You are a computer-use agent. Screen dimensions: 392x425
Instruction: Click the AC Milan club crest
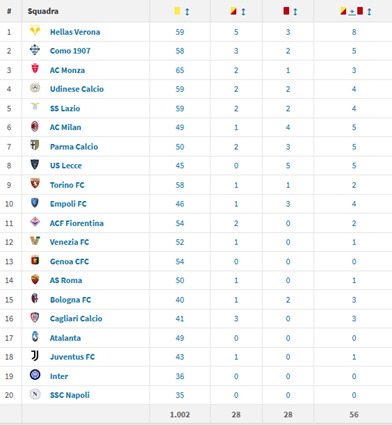click(35, 127)
